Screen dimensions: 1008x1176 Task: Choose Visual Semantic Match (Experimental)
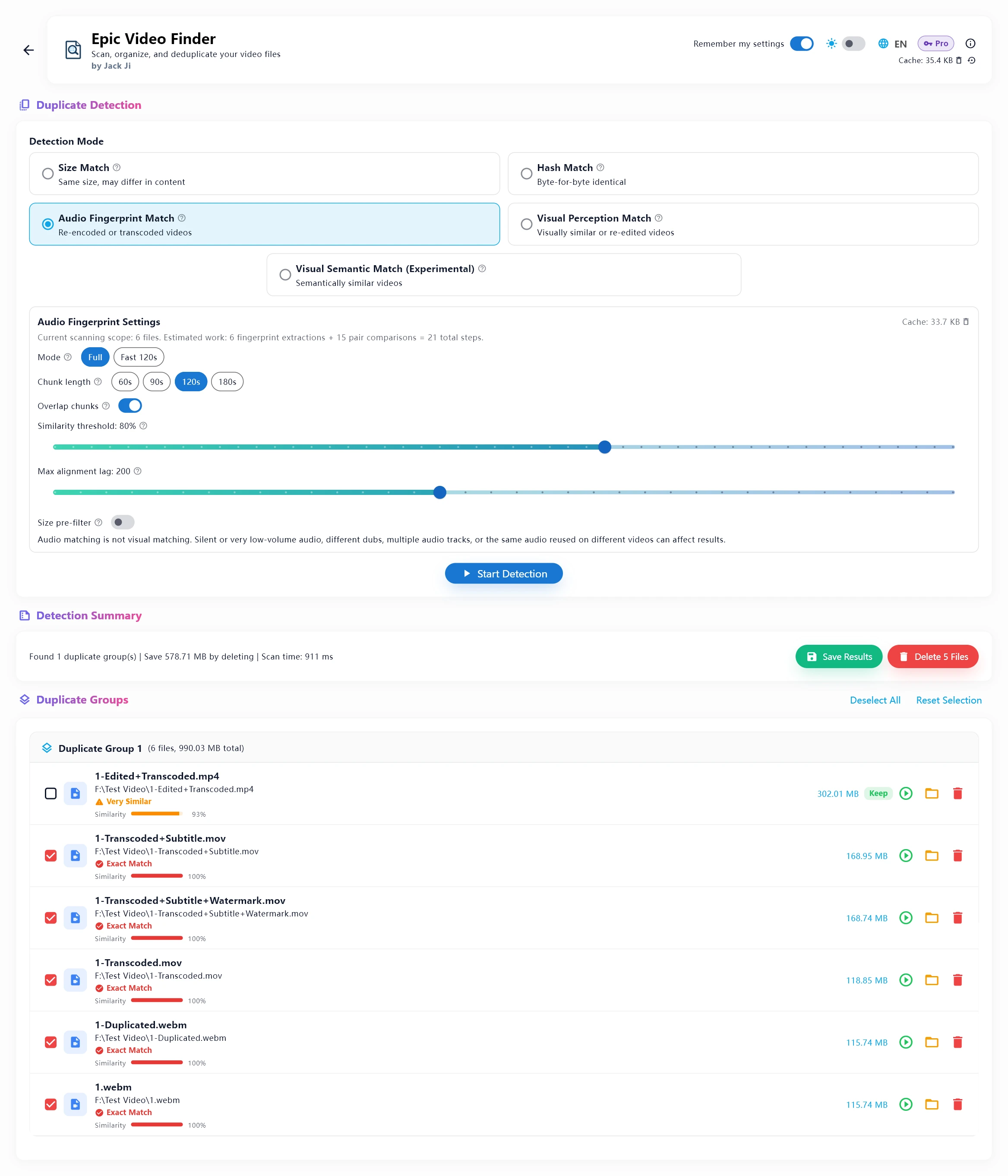click(x=285, y=275)
